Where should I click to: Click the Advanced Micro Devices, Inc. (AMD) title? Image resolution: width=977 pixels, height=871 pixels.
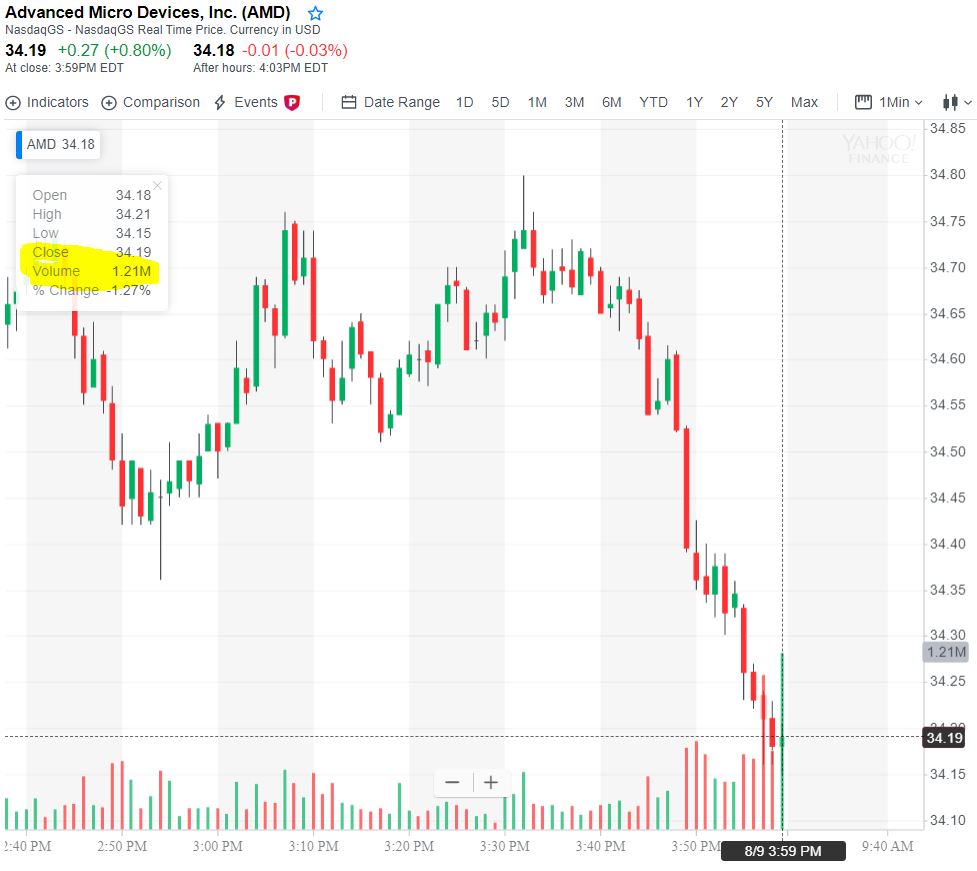click(148, 12)
